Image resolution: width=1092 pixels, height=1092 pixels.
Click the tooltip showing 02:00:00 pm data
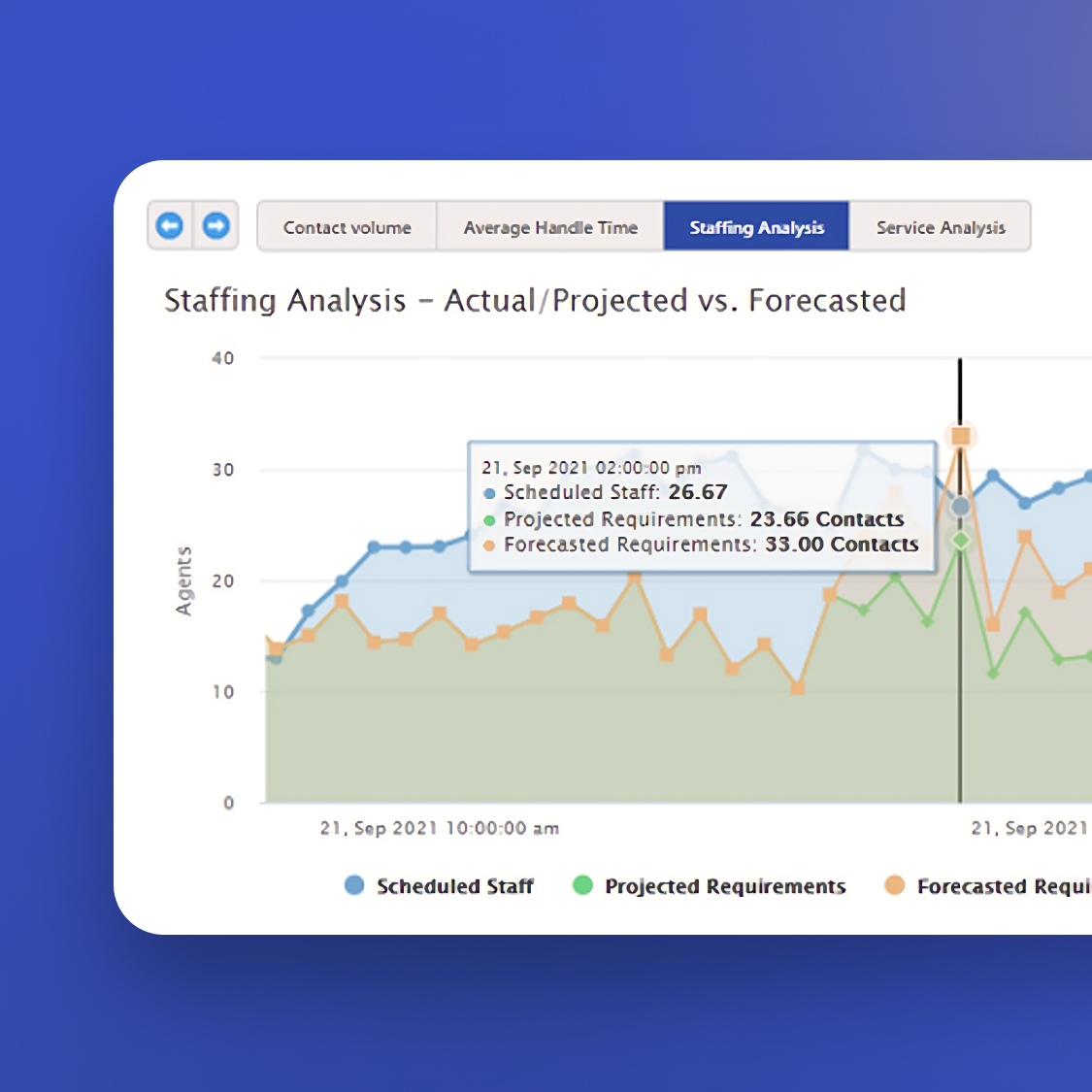tap(701, 505)
